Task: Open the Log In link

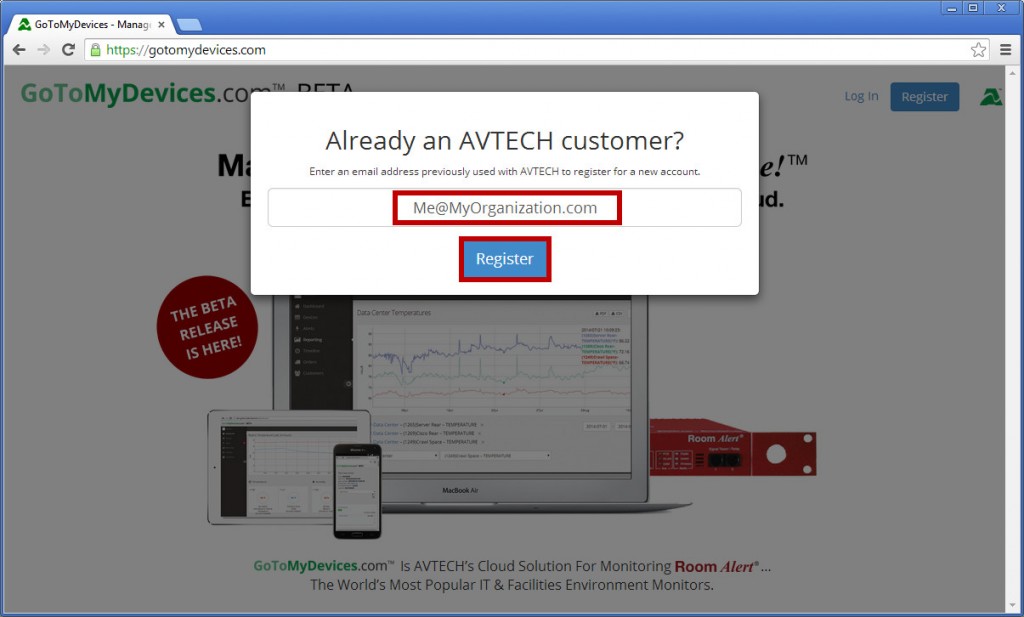Action: (x=861, y=96)
